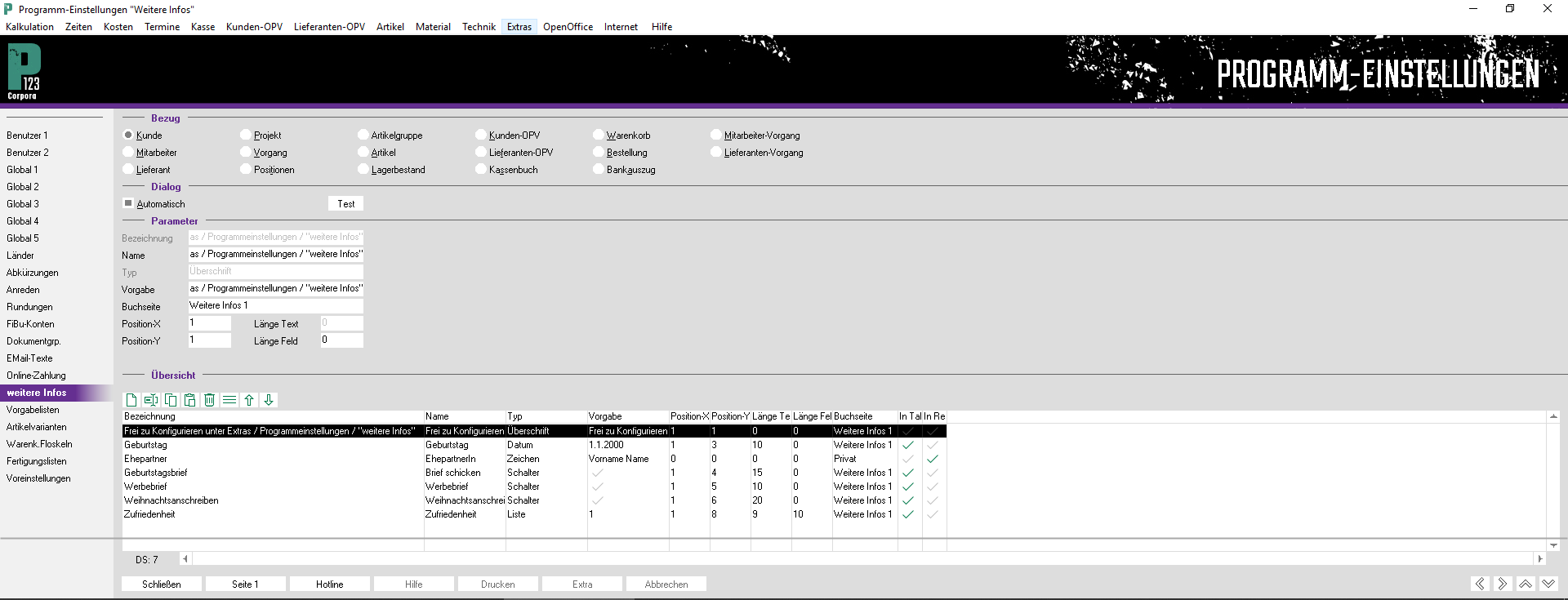Toggle Vorgabe checkmark in Werbebrief row

pyautogui.click(x=598, y=487)
